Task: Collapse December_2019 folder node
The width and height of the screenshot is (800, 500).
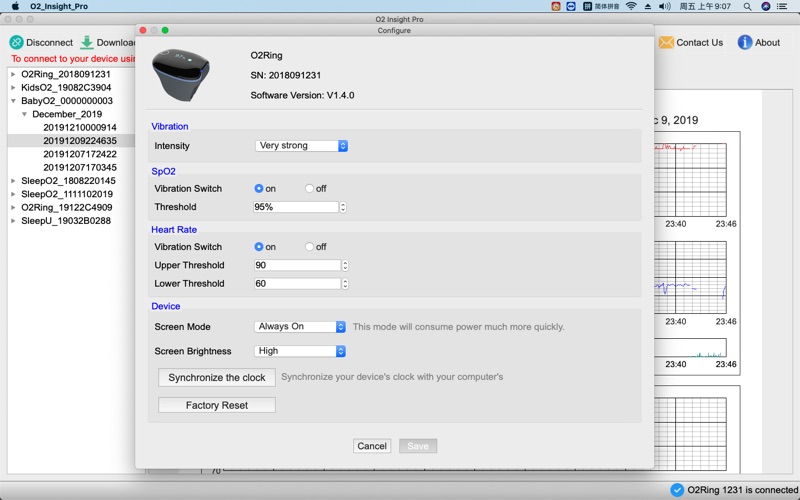Action: [24, 114]
